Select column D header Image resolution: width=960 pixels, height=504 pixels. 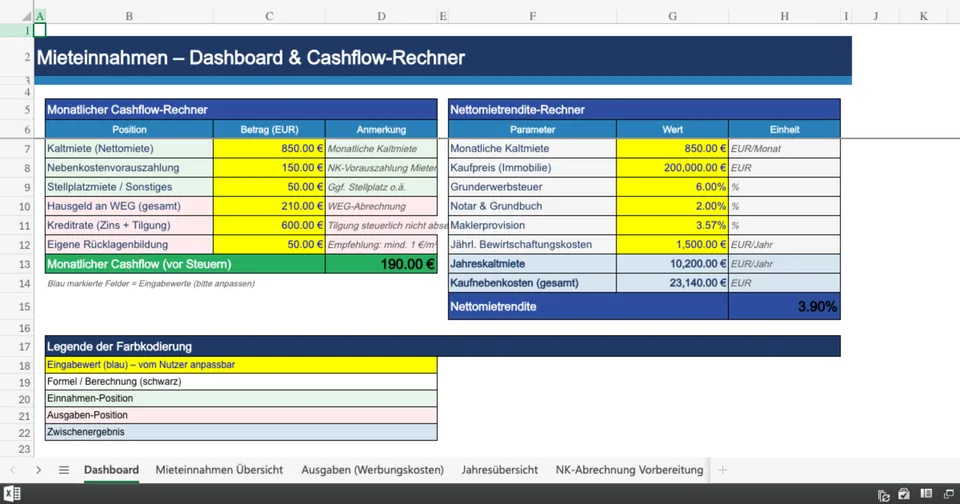coord(381,17)
